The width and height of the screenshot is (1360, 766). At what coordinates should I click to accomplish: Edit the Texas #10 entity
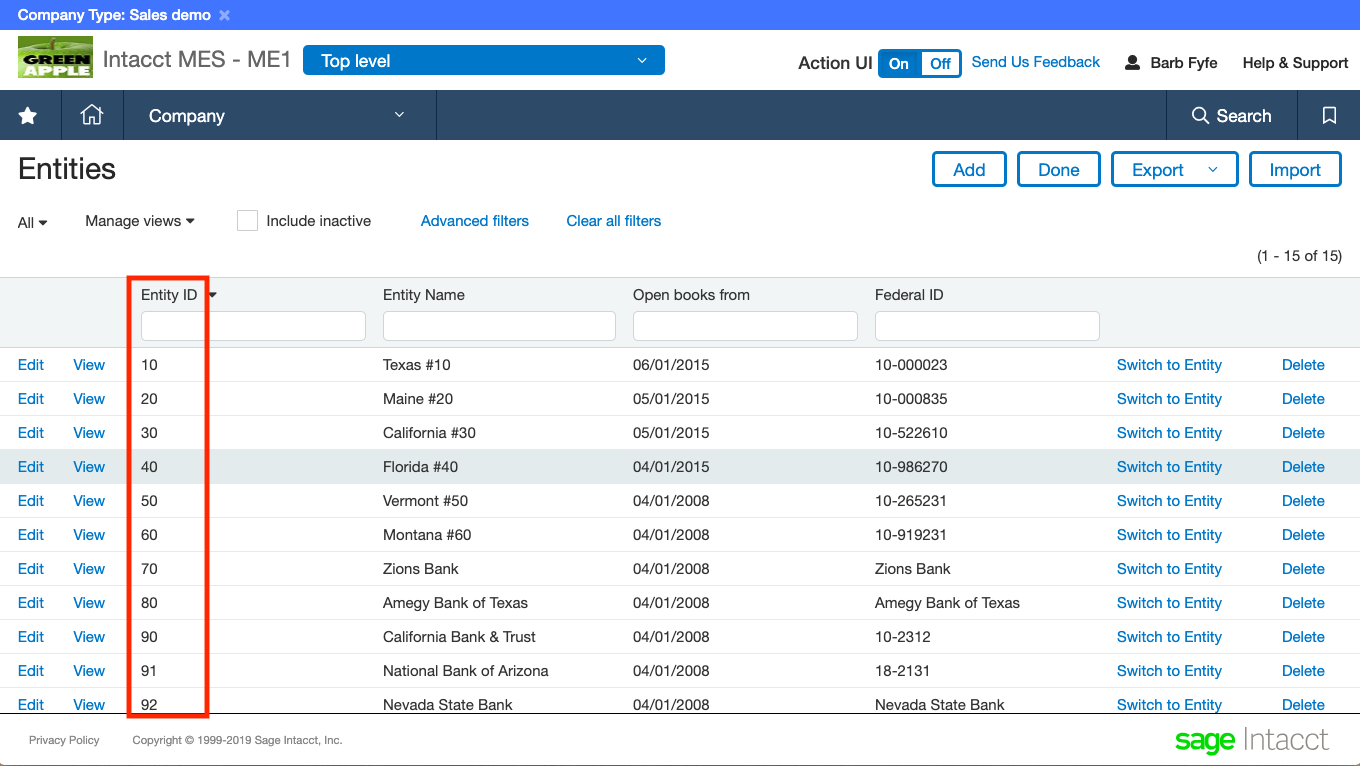[31, 365]
